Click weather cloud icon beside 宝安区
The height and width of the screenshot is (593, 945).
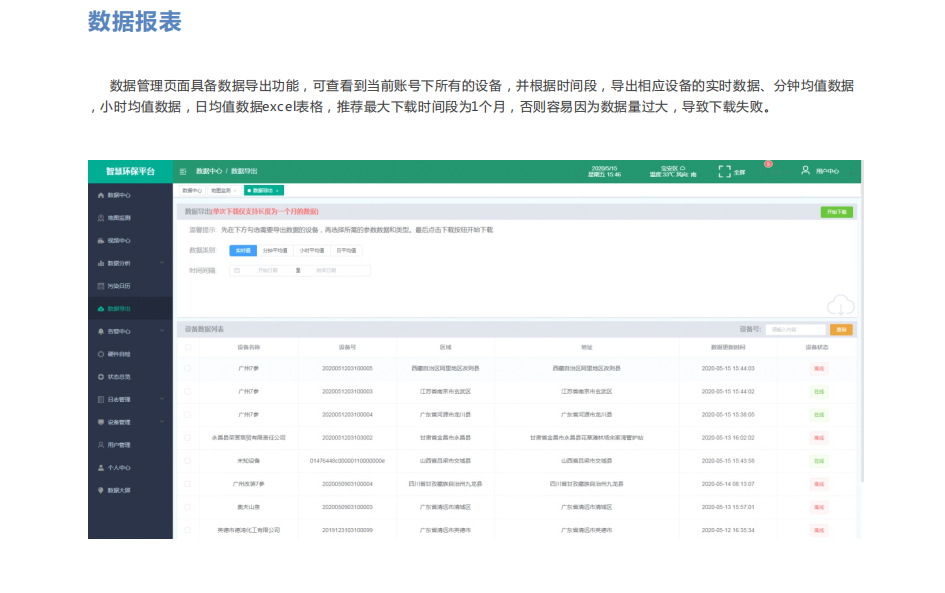(x=682, y=168)
